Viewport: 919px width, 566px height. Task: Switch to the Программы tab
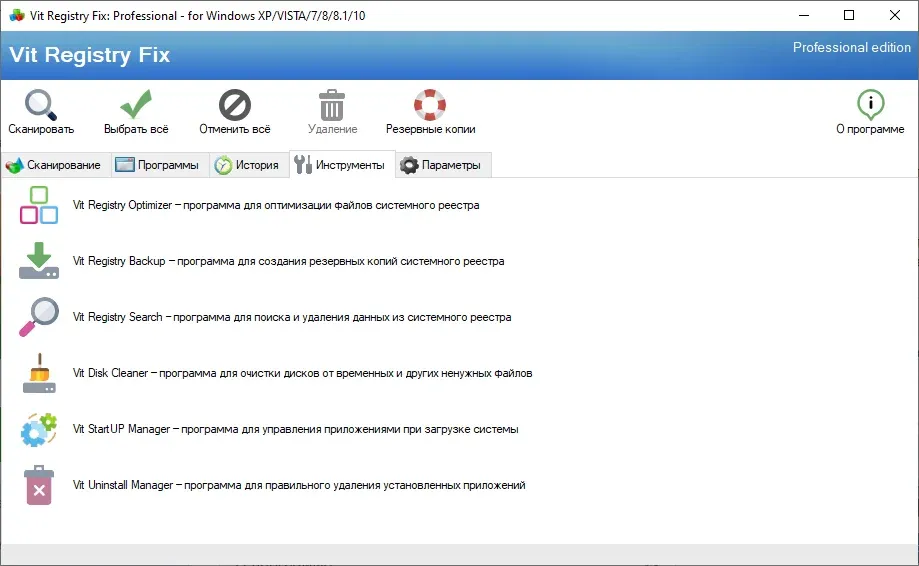click(x=159, y=165)
